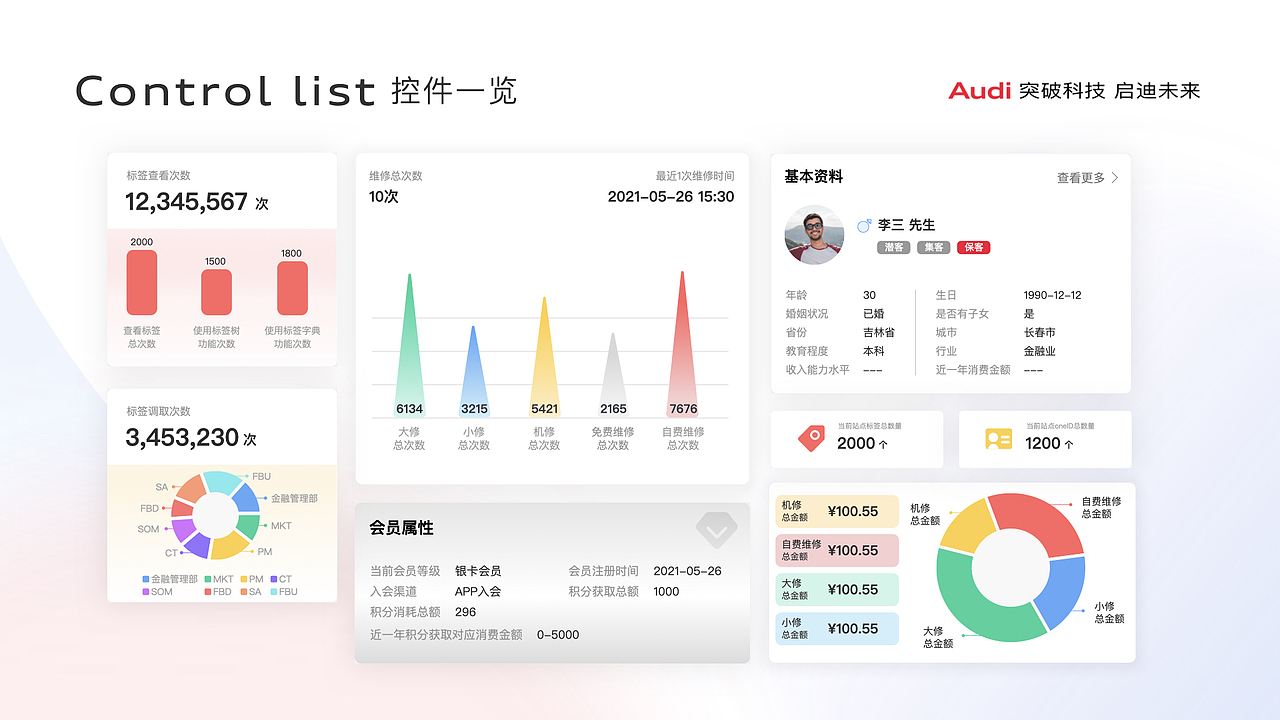Viewport: 1280px width, 720px height.
Task: Click 李三's profile photo
Action: pos(813,235)
